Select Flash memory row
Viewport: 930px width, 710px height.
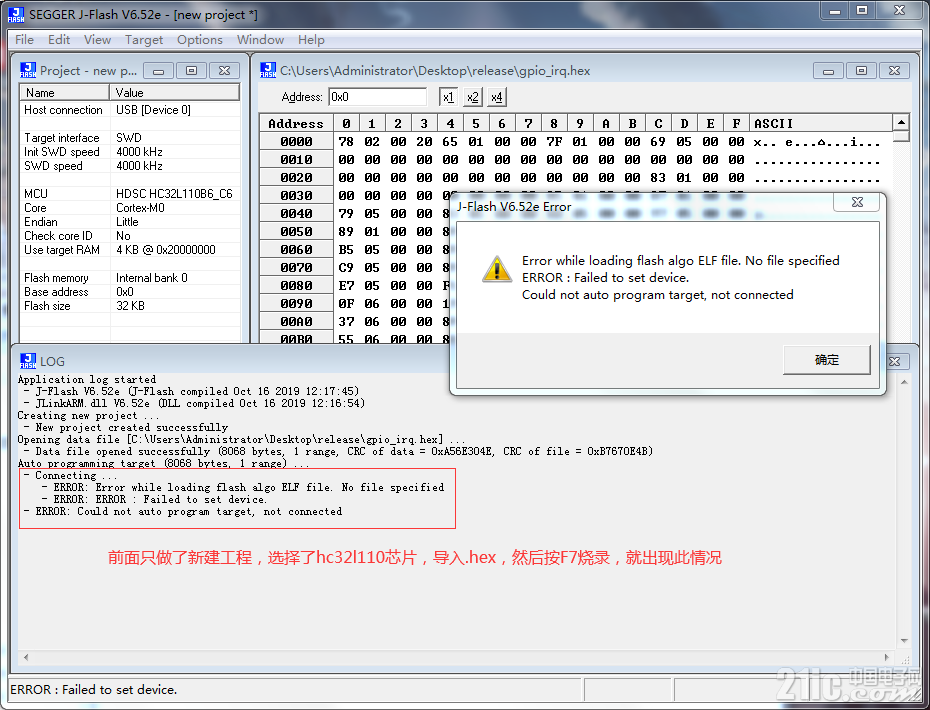130,278
